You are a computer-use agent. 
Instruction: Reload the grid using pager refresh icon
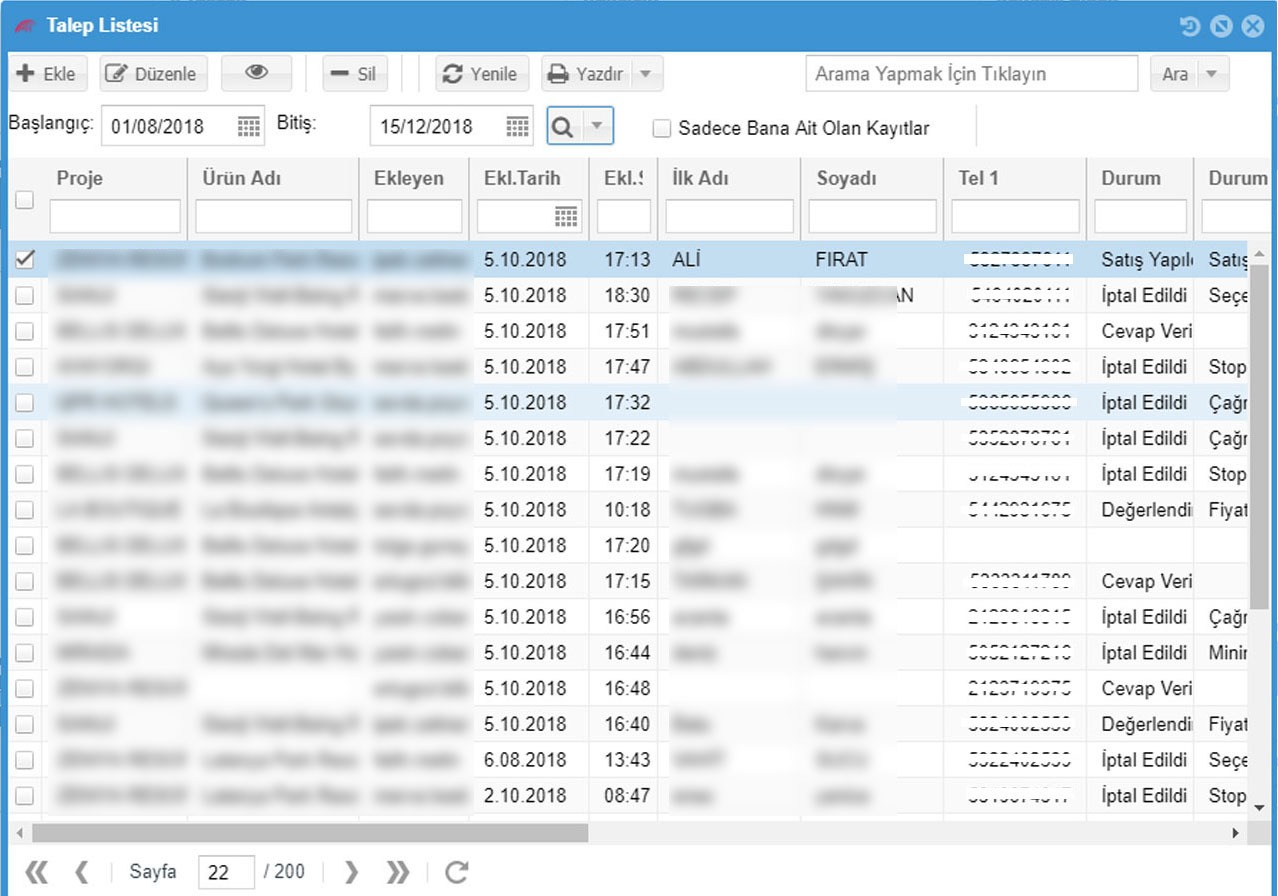tap(456, 872)
